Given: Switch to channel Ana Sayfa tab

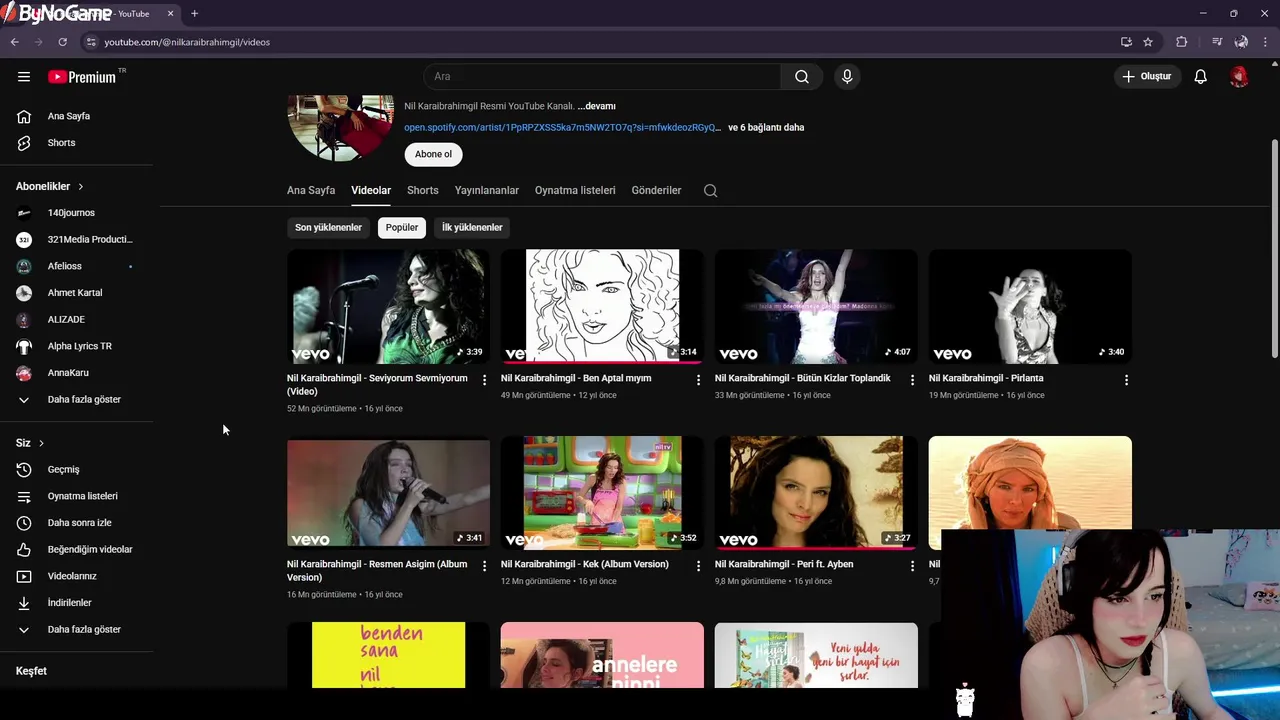Looking at the screenshot, I should coord(311,190).
